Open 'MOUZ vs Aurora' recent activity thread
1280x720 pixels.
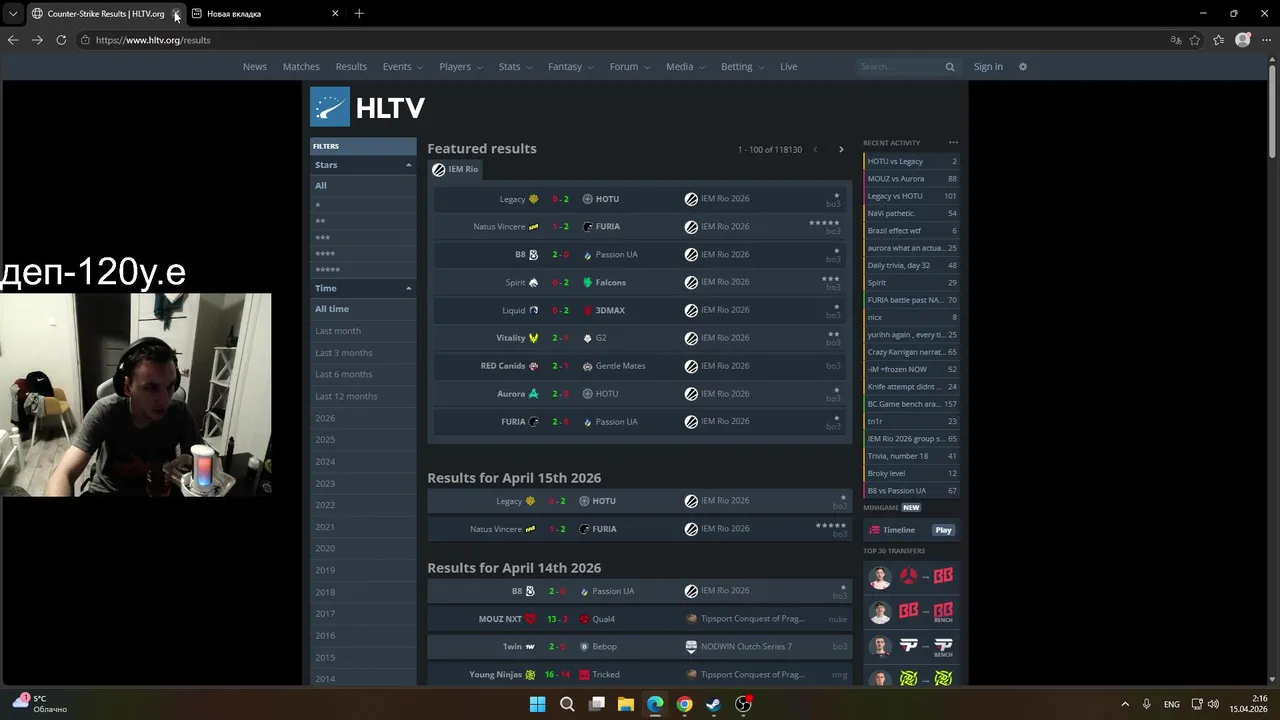[x=911, y=179]
